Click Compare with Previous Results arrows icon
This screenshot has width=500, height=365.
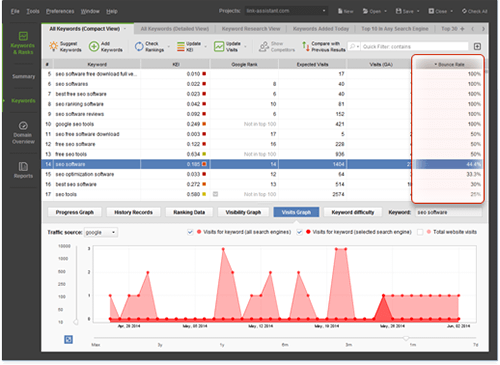pyautogui.click(x=305, y=46)
